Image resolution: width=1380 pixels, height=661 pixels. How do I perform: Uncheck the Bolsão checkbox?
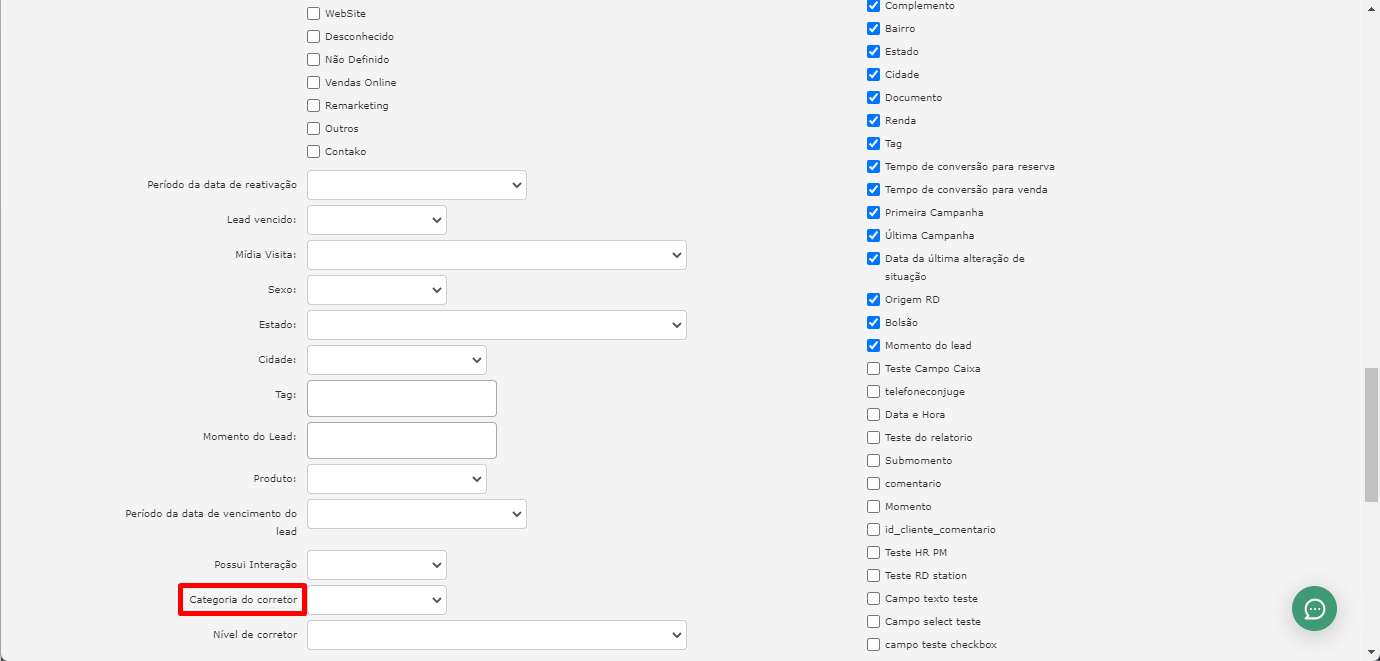pyautogui.click(x=874, y=323)
